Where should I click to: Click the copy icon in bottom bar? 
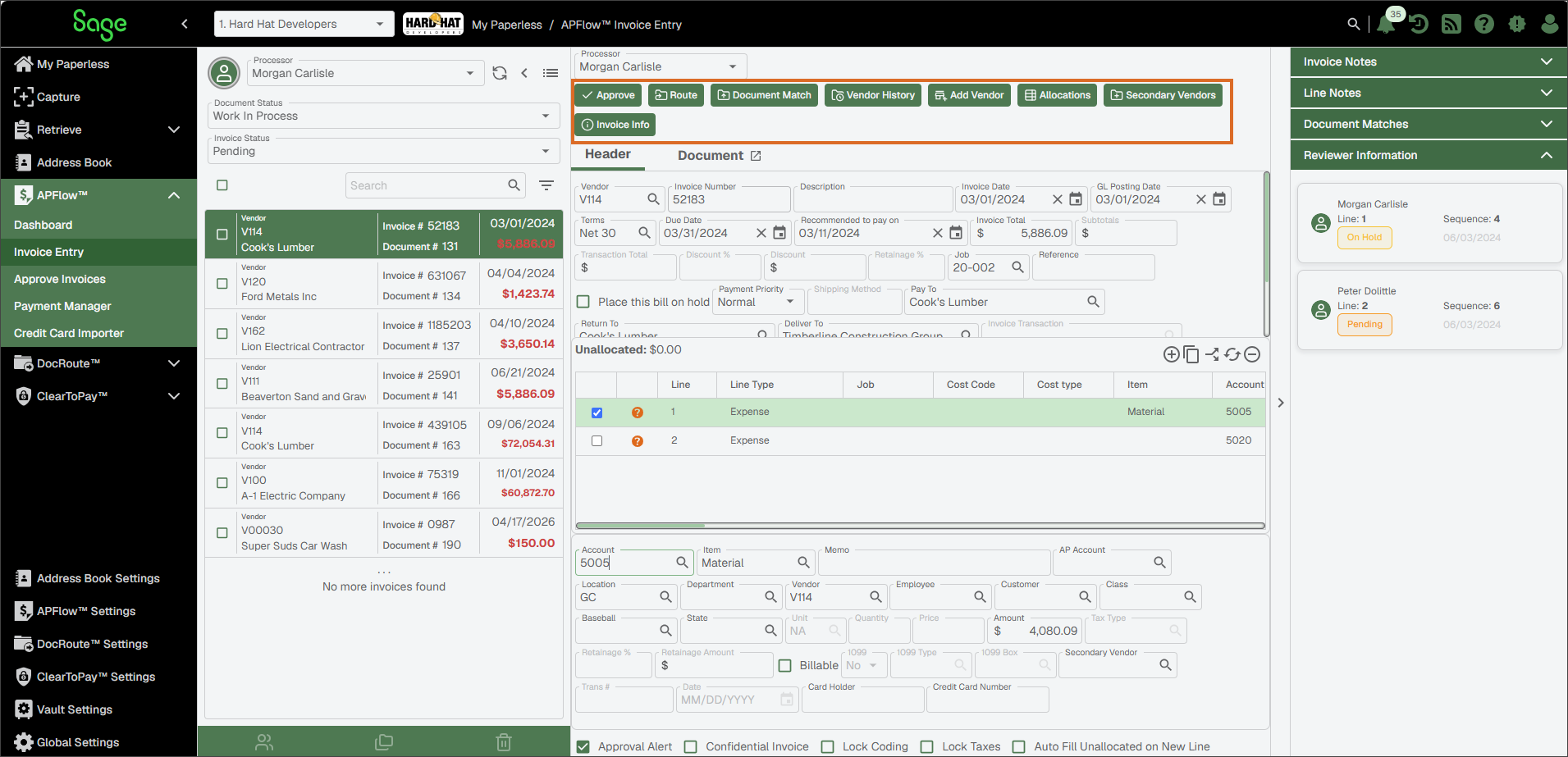click(x=384, y=742)
